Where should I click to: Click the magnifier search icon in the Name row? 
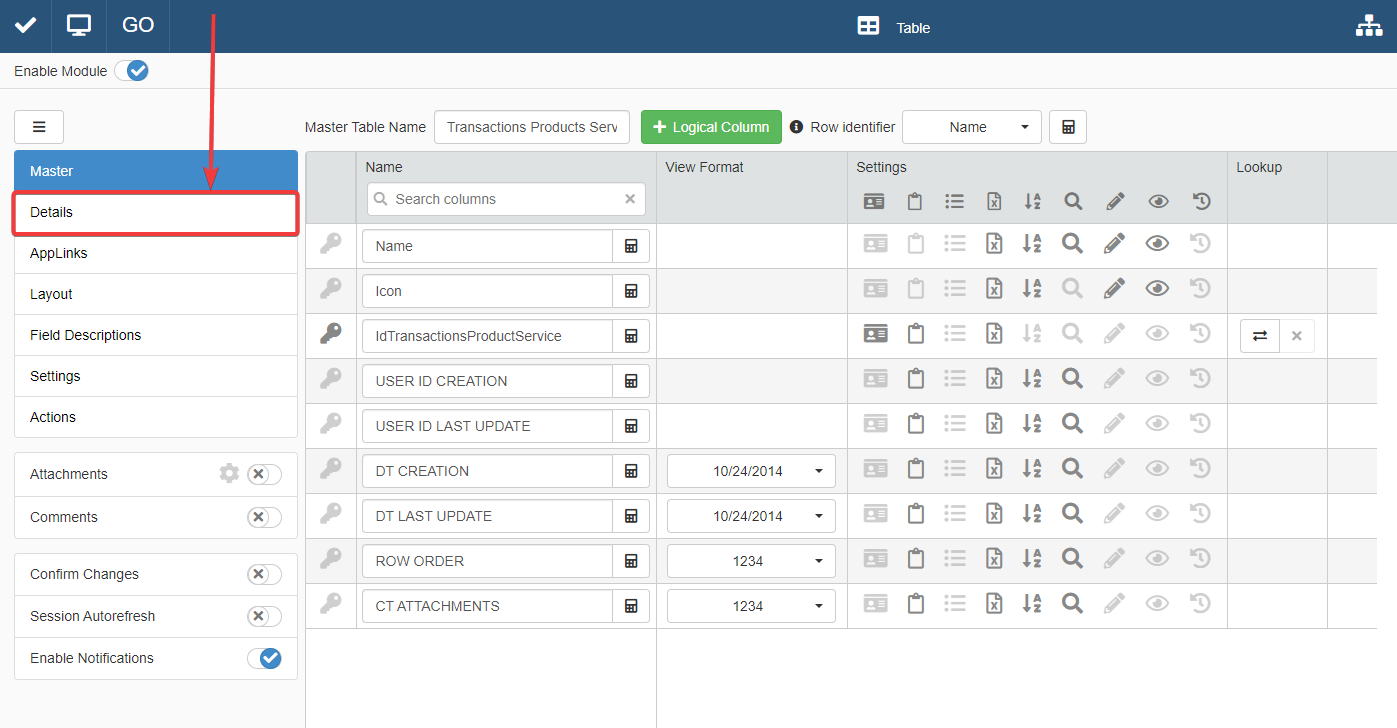(1072, 243)
